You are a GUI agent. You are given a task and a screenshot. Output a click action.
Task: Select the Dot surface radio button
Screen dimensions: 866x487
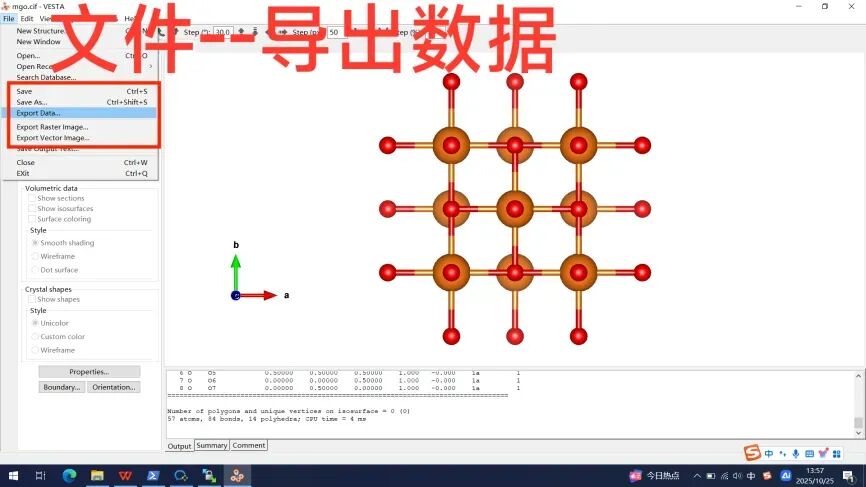35,270
